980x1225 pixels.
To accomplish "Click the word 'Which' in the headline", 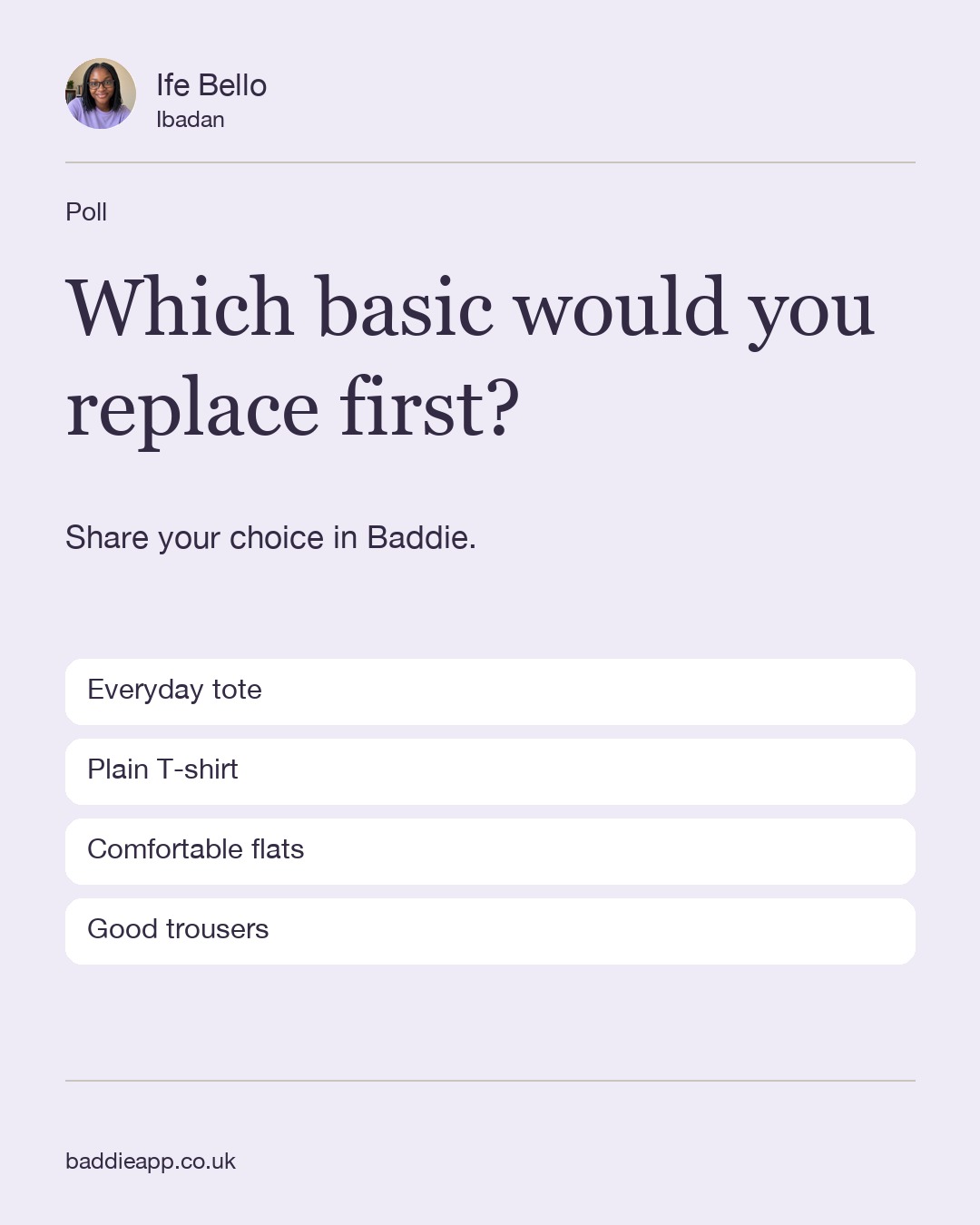I will coord(180,307).
